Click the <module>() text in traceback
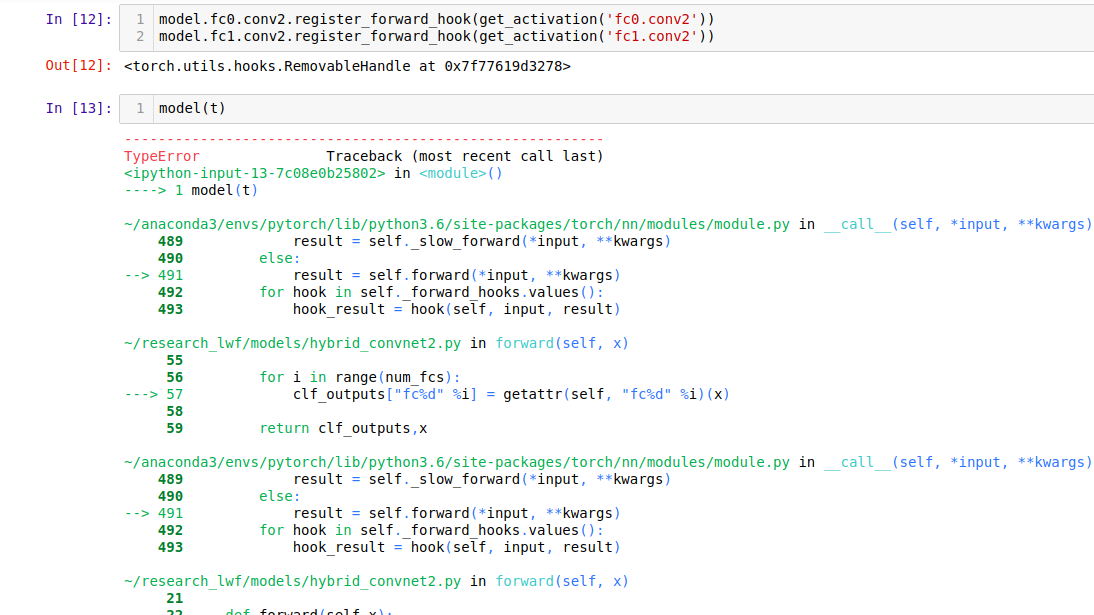 [460, 173]
